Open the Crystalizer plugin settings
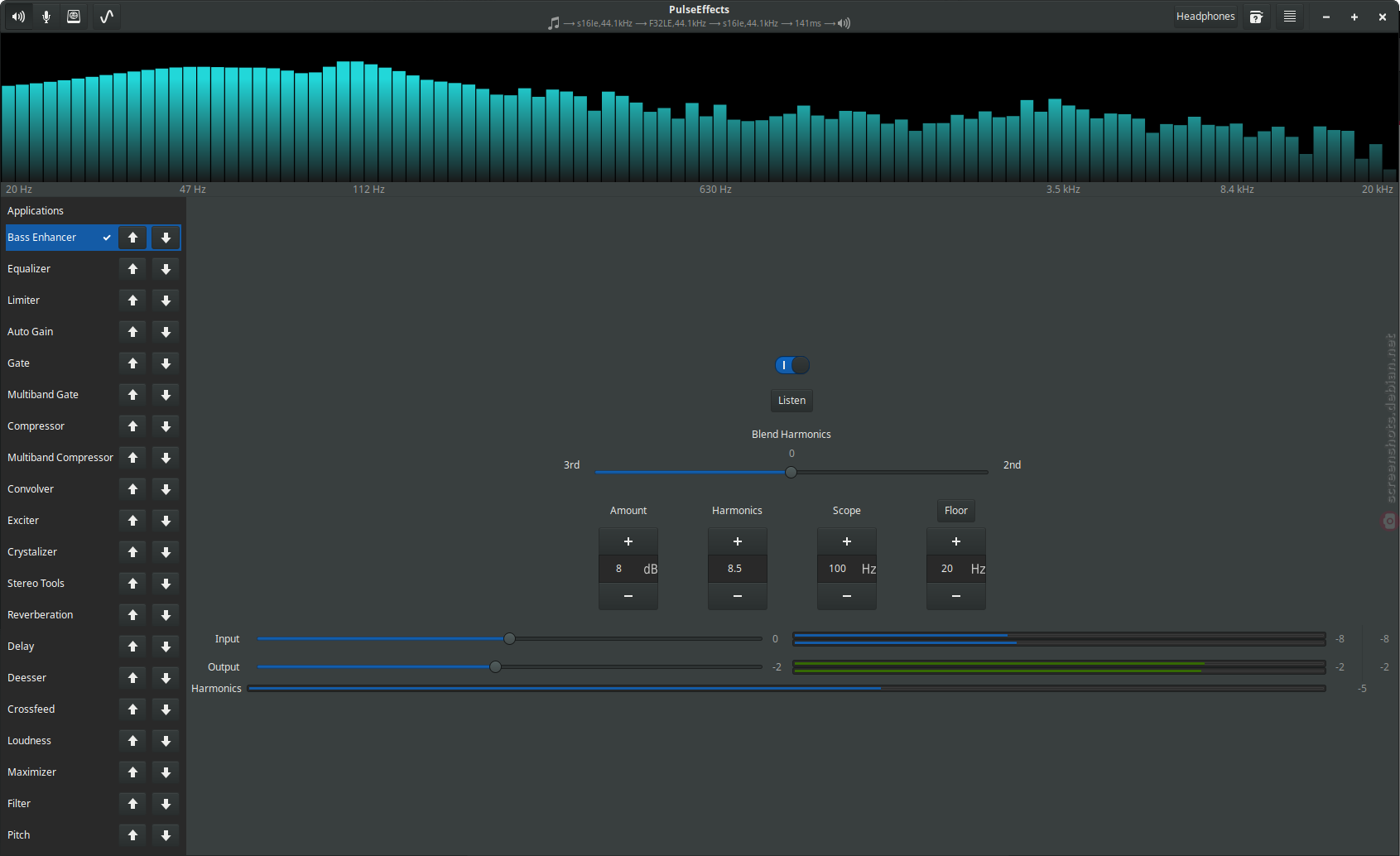 click(32, 552)
